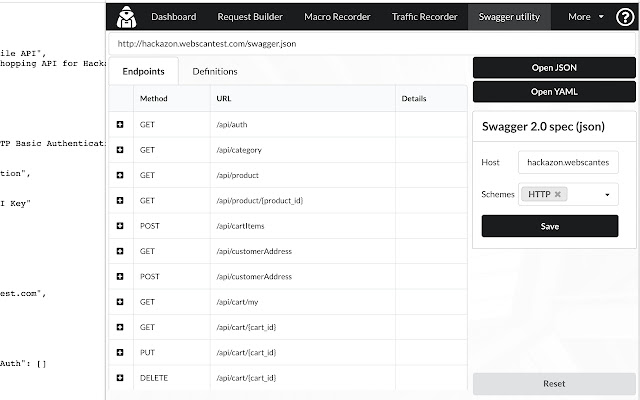Expand the GET /api/category endpoint row
Screen dimensions: 640x400
point(120,149)
